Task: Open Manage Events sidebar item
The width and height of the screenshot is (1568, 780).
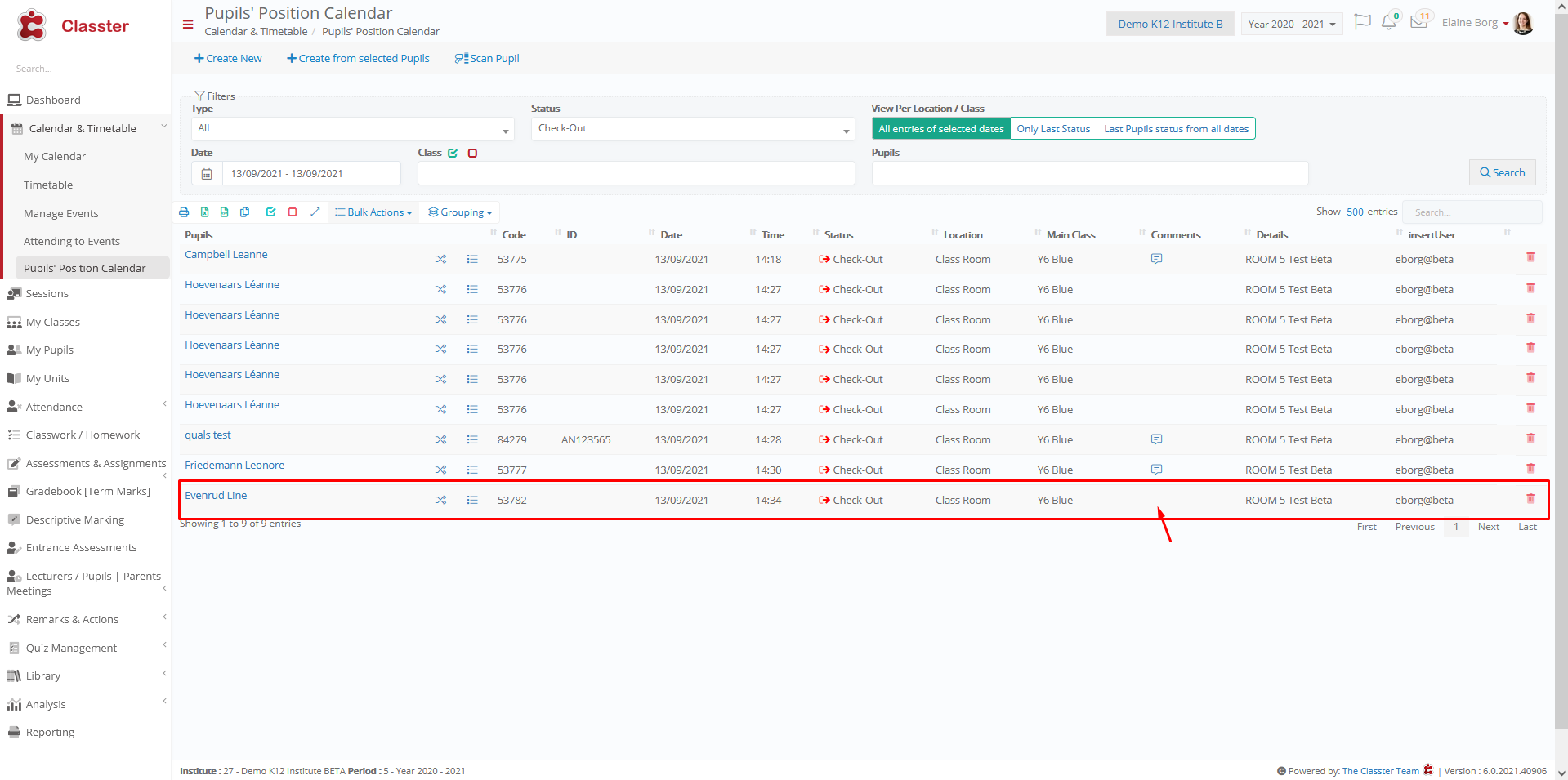Action: (61, 214)
